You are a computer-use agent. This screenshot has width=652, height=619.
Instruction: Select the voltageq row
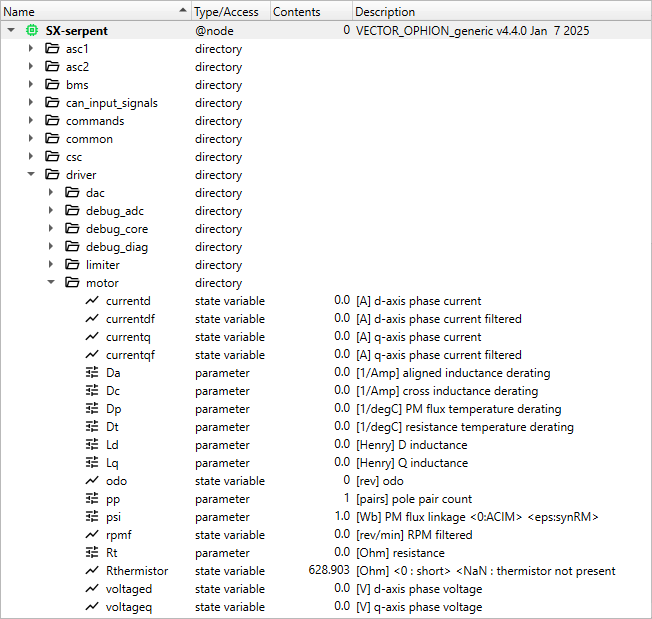(x=326, y=607)
